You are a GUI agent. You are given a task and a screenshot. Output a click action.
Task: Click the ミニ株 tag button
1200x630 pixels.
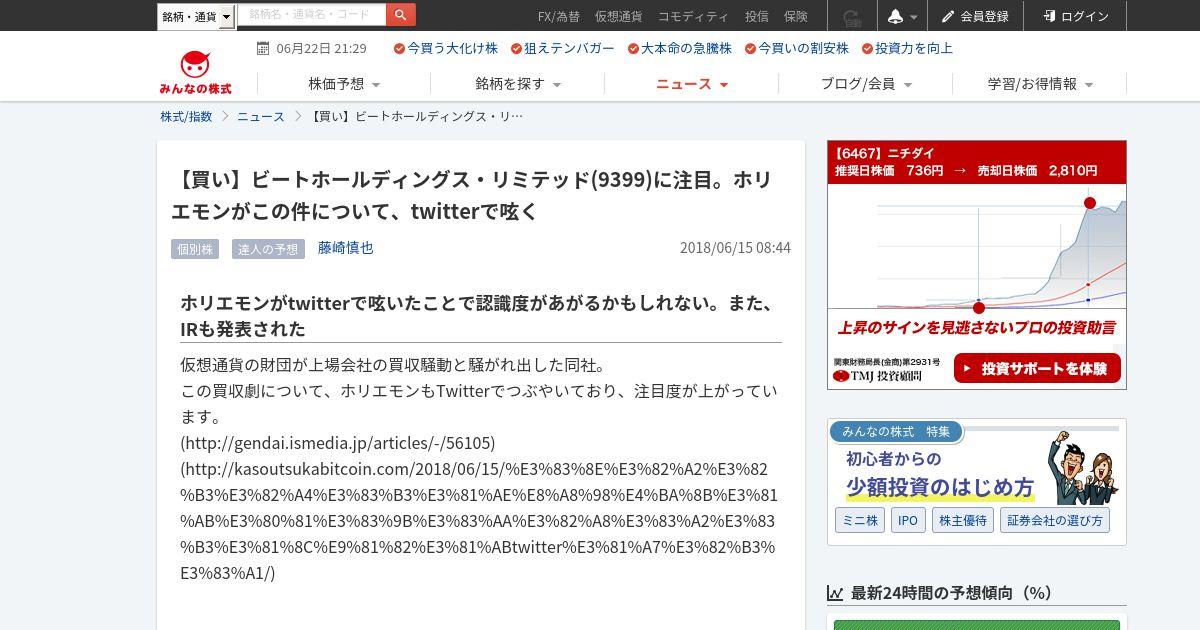859,520
